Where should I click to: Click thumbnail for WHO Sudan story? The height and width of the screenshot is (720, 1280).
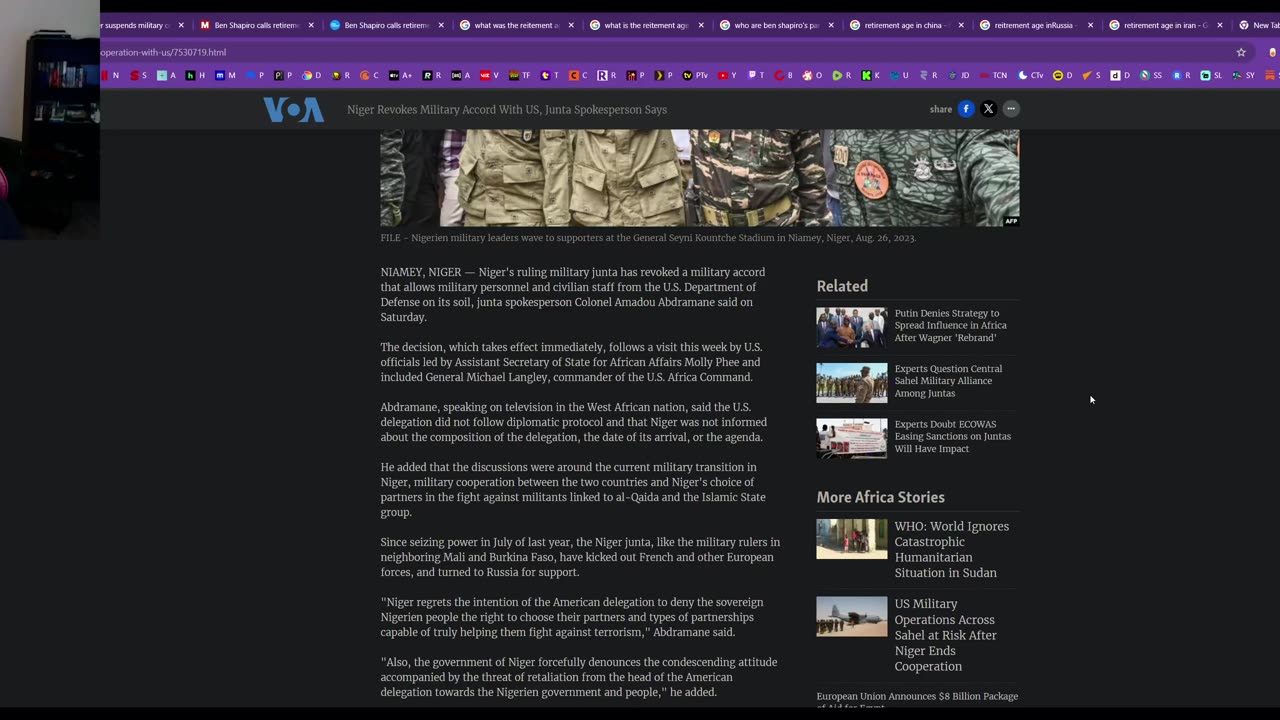click(851, 539)
